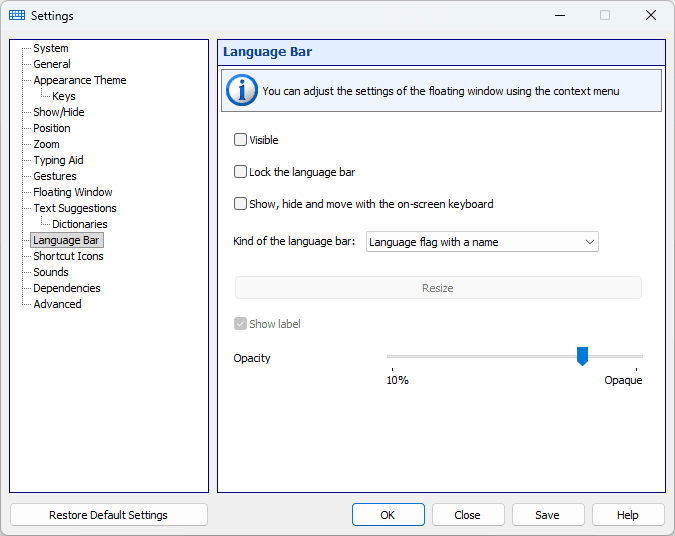675x536 pixels.
Task: Set opacity at the 10% tick mark
Action: [x=392, y=369]
